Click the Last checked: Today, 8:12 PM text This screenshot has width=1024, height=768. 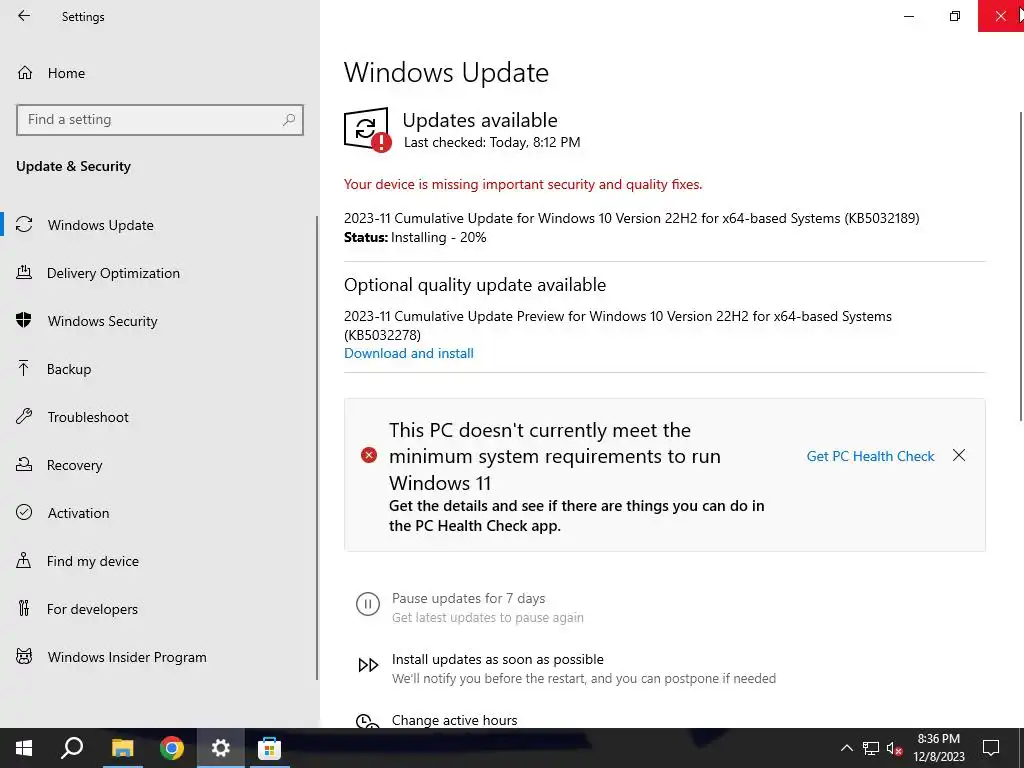point(492,142)
